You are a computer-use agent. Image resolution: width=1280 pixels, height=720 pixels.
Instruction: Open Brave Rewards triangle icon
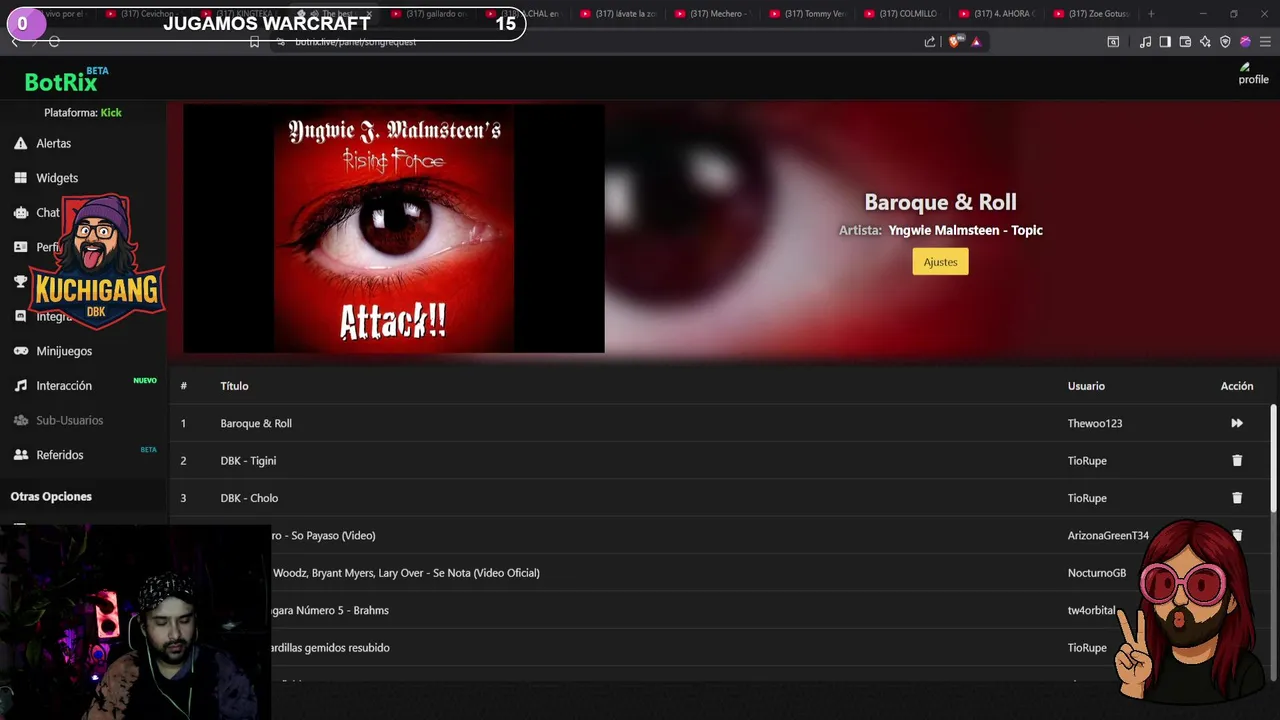(976, 42)
